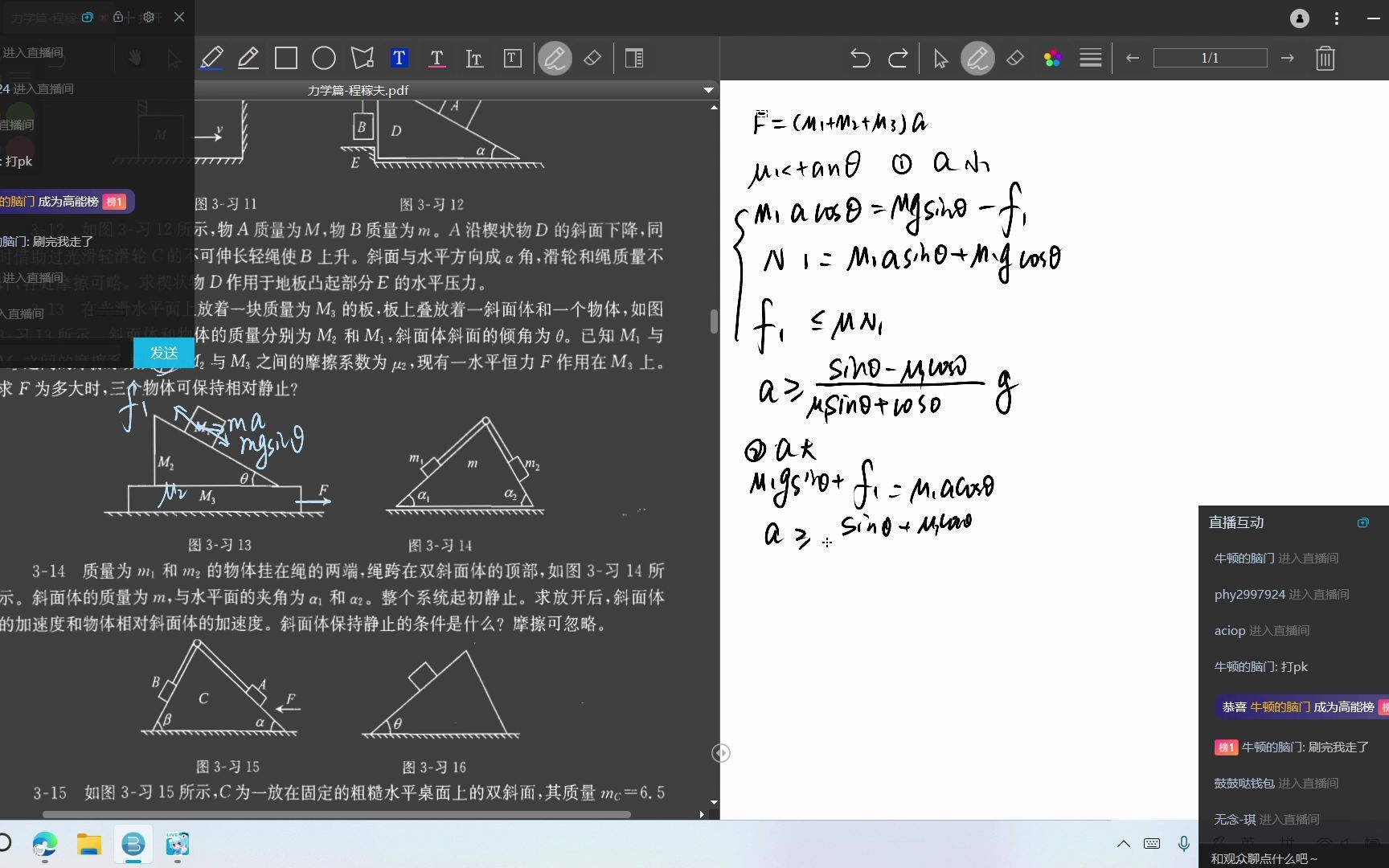Screen dimensions: 1389x868
Task: Show hidden system tray icons
Action: pyautogui.click(x=1124, y=844)
